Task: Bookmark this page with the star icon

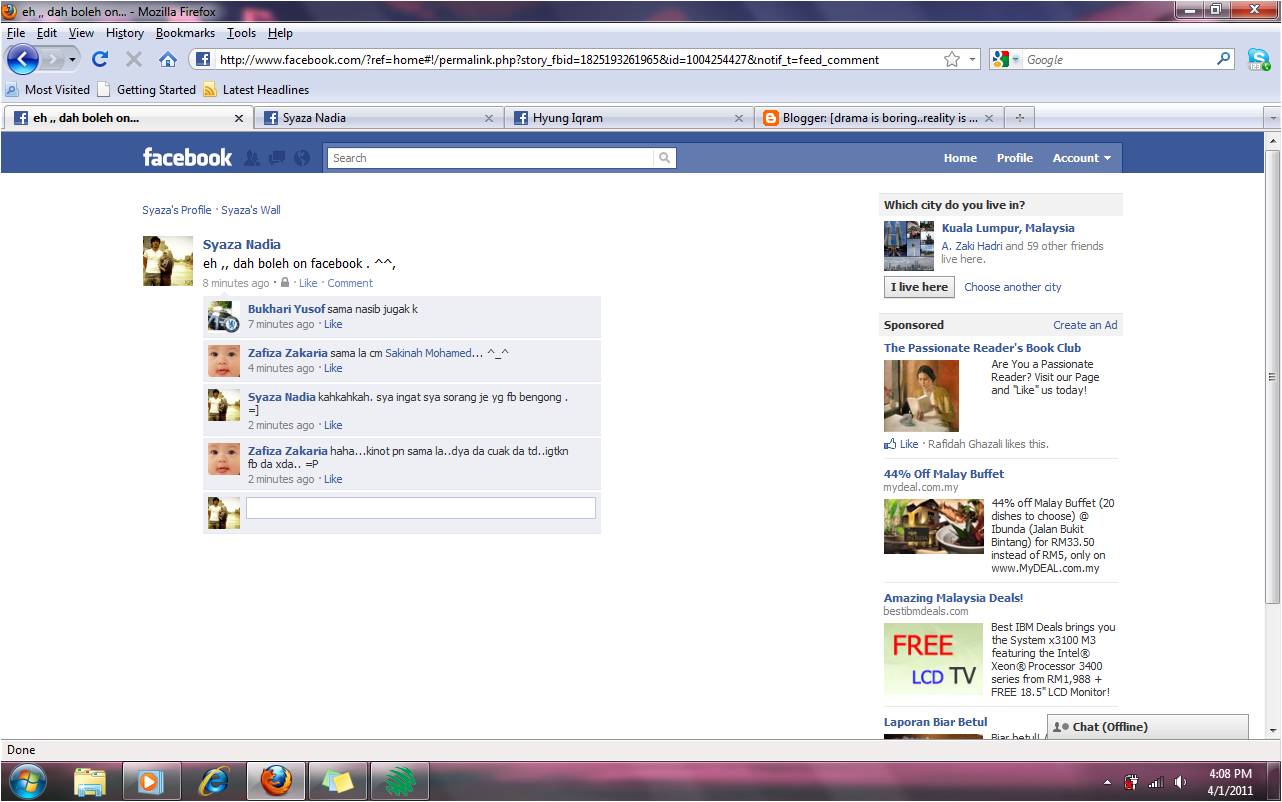Action: [952, 59]
